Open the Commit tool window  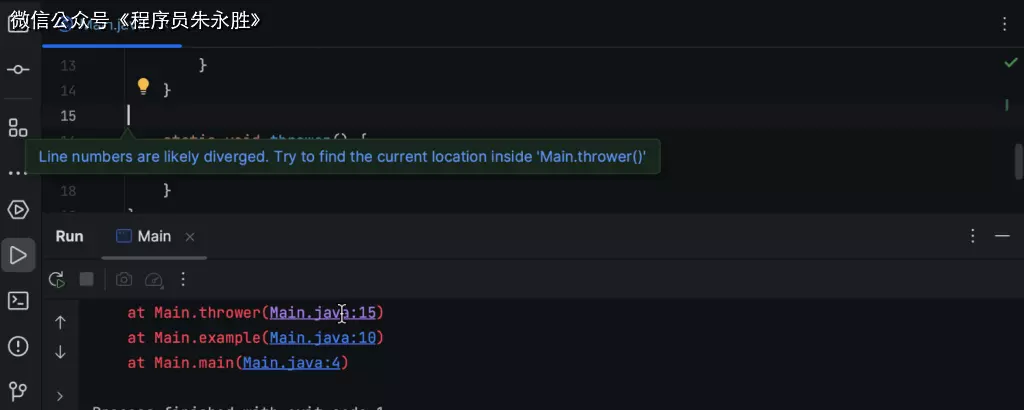pyautogui.click(x=18, y=70)
